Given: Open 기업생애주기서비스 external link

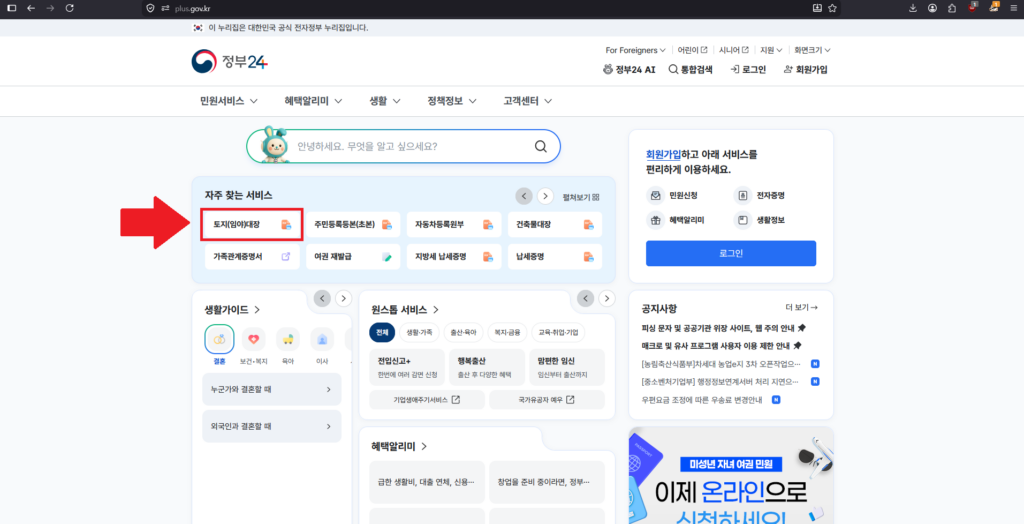Looking at the screenshot, I should click(x=427, y=400).
